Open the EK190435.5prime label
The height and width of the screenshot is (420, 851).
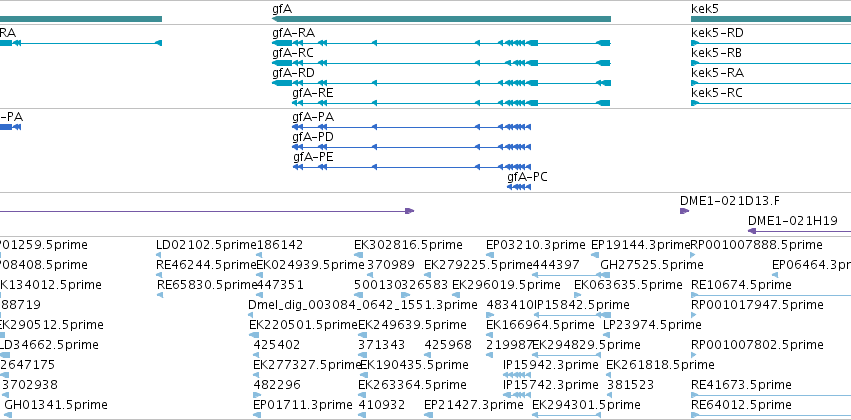tap(414, 365)
